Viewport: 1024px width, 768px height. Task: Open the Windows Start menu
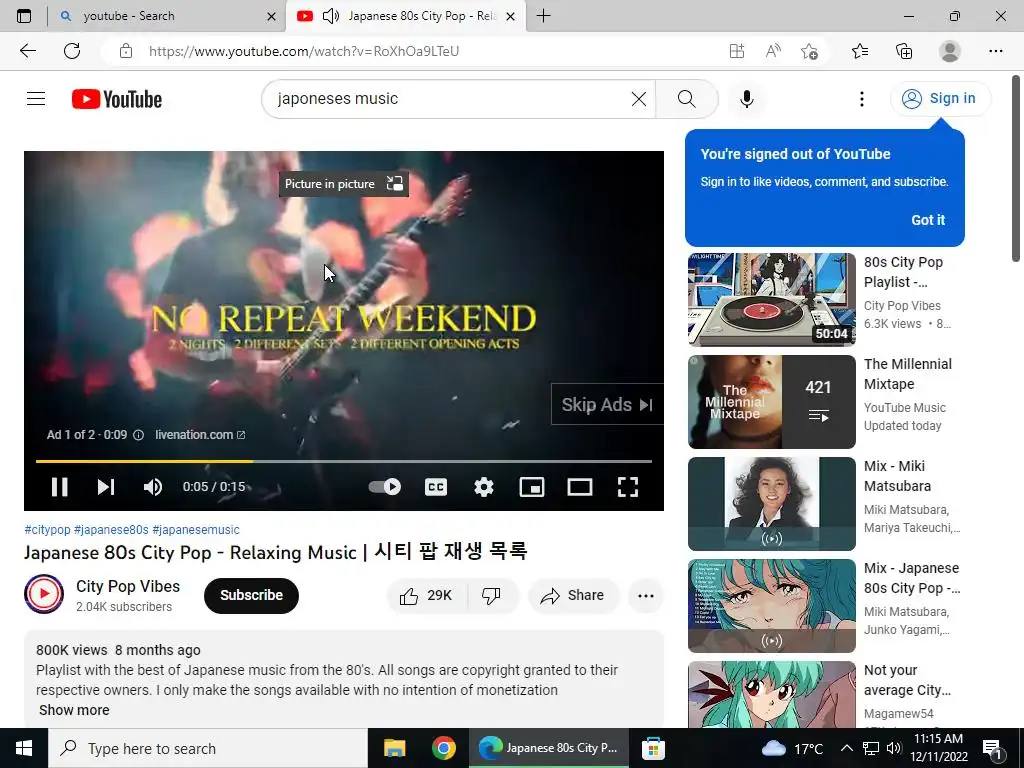[x=24, y=748]
